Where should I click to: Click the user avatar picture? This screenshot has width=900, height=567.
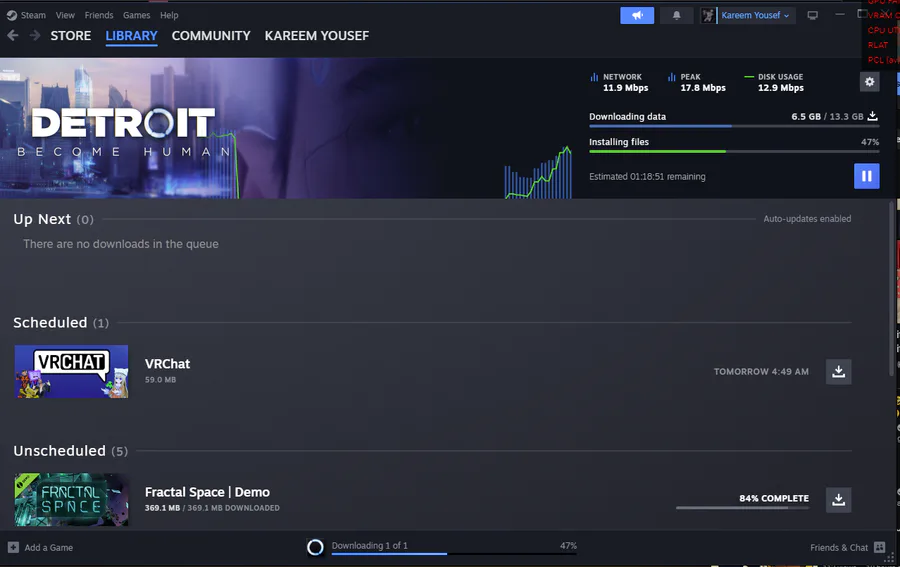[708, 15]
